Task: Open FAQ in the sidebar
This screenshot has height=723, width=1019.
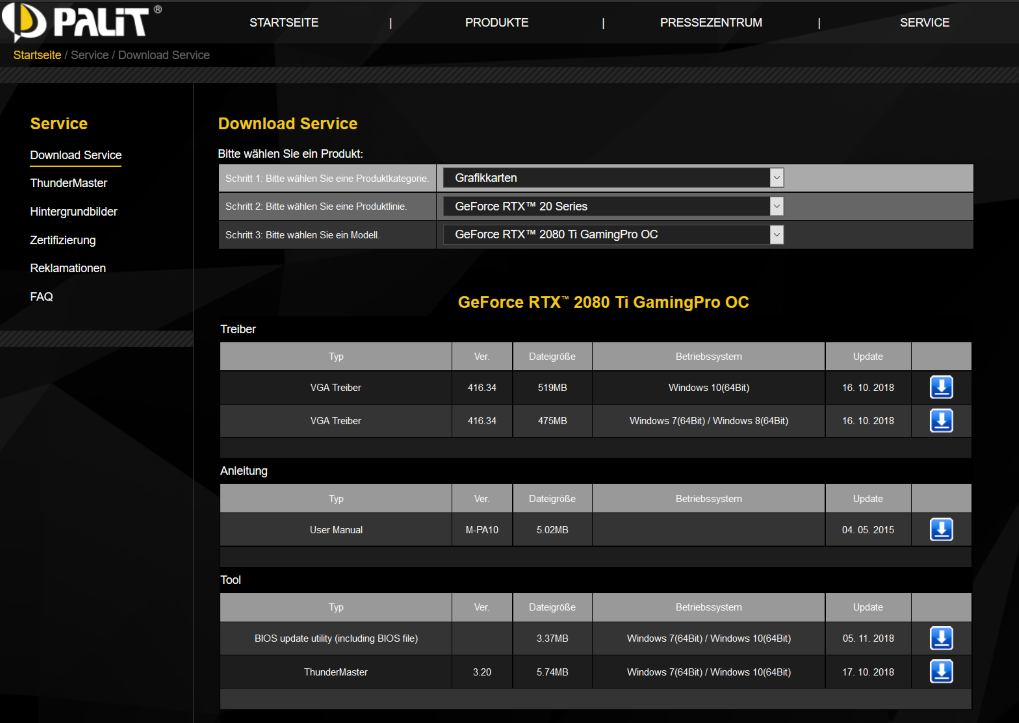Action: 41,297
